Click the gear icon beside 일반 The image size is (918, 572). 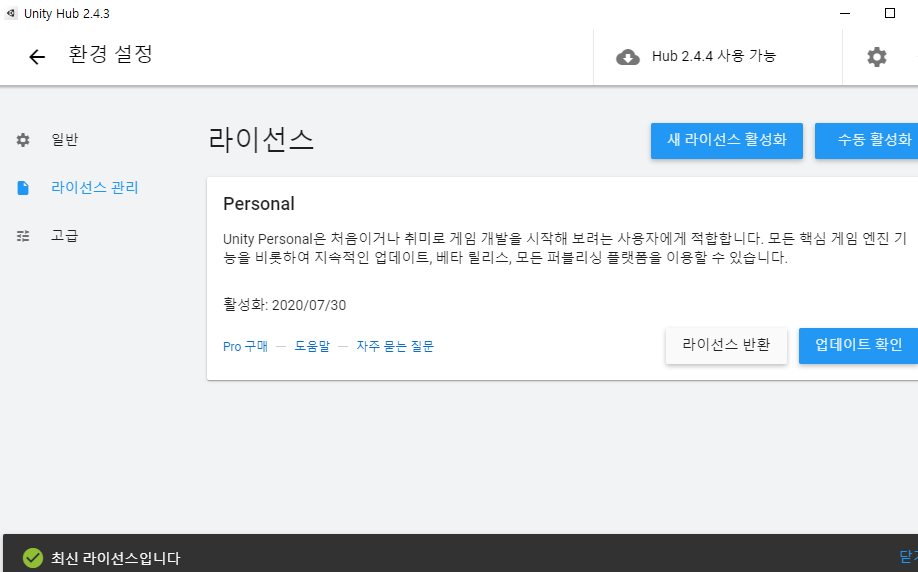23,140
